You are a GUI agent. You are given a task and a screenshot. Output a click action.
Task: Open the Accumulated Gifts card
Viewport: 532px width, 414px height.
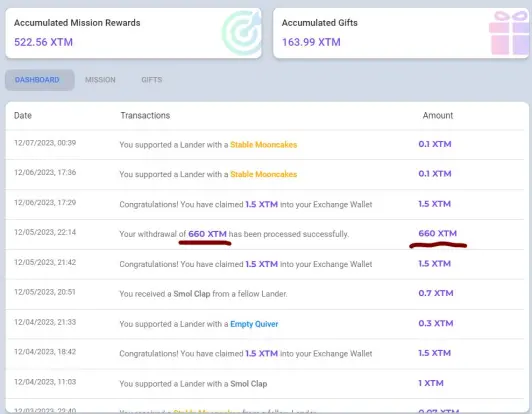(401, 33)
